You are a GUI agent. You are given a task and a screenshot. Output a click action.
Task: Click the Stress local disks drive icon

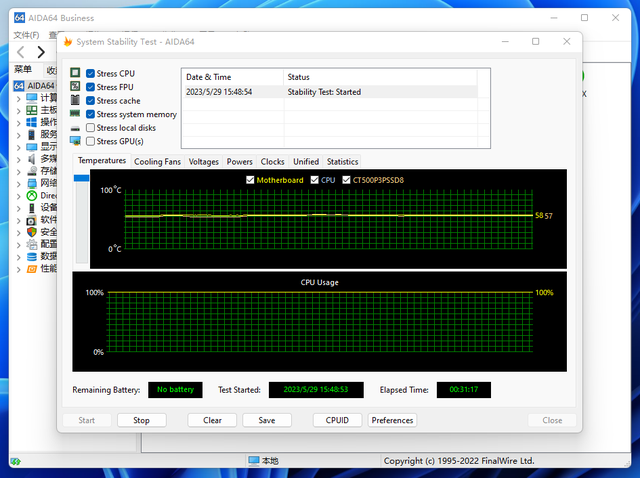click(75, 128)
